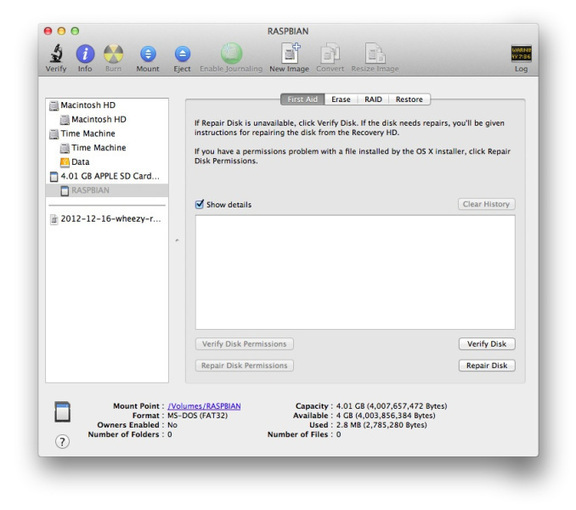Select the indented Time Machine volume
Screen dimensions: 576x510
[x=107, y=148]
